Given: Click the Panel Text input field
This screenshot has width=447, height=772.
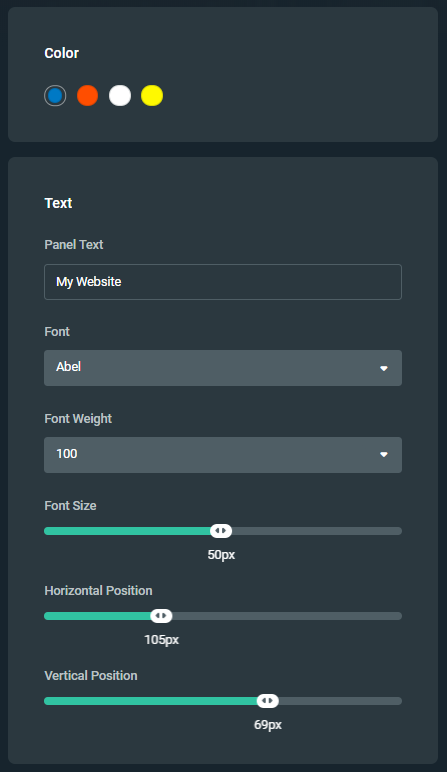Looking at the screenshot, I should pyautogui.click(x=223, y=282).
